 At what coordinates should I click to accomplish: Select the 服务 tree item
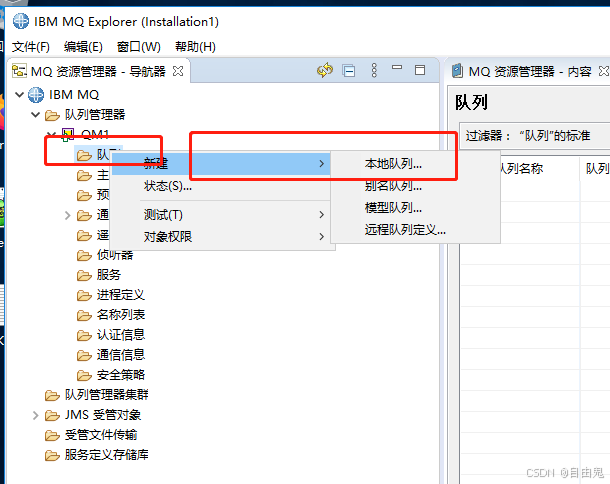109,275
